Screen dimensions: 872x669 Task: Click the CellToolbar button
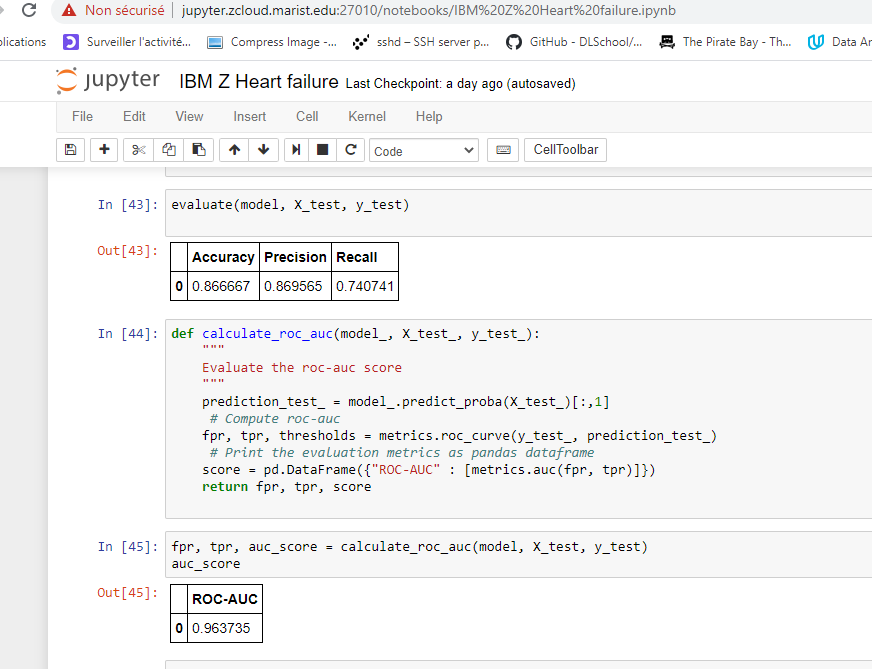(566, 150)
